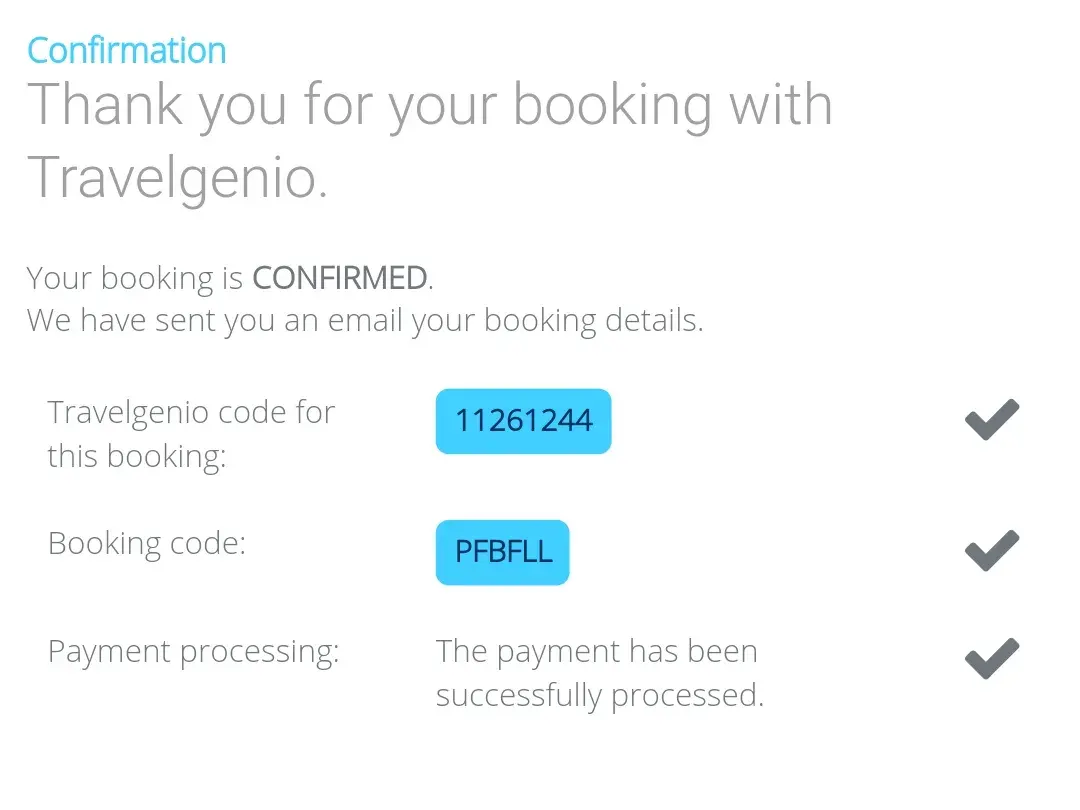Viewport: 1080px width, 810px height.
Task: Click the checkmark next to Booking code
Action: (992, 551)
